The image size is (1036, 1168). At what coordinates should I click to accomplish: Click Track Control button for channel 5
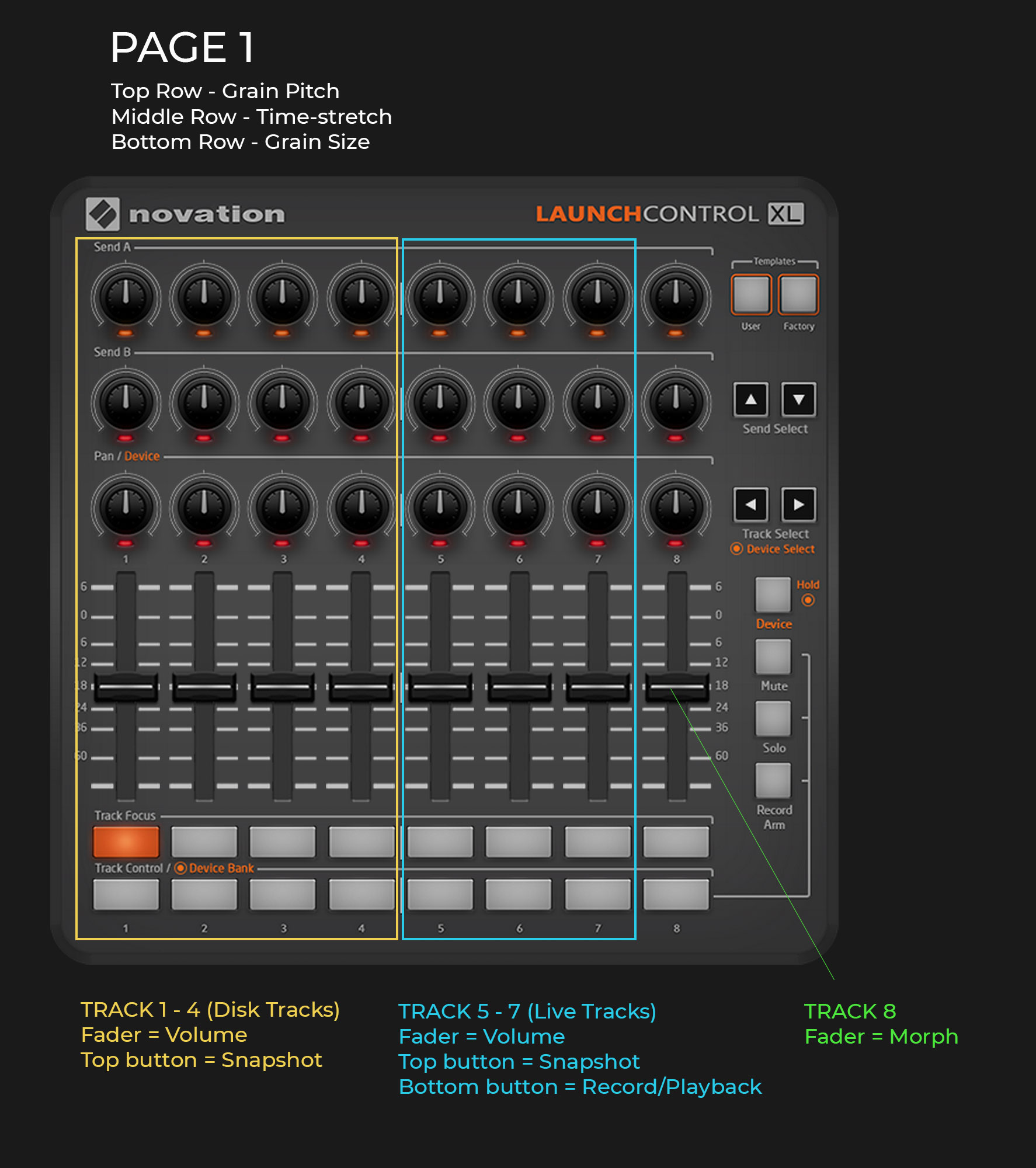pos(440,894)
